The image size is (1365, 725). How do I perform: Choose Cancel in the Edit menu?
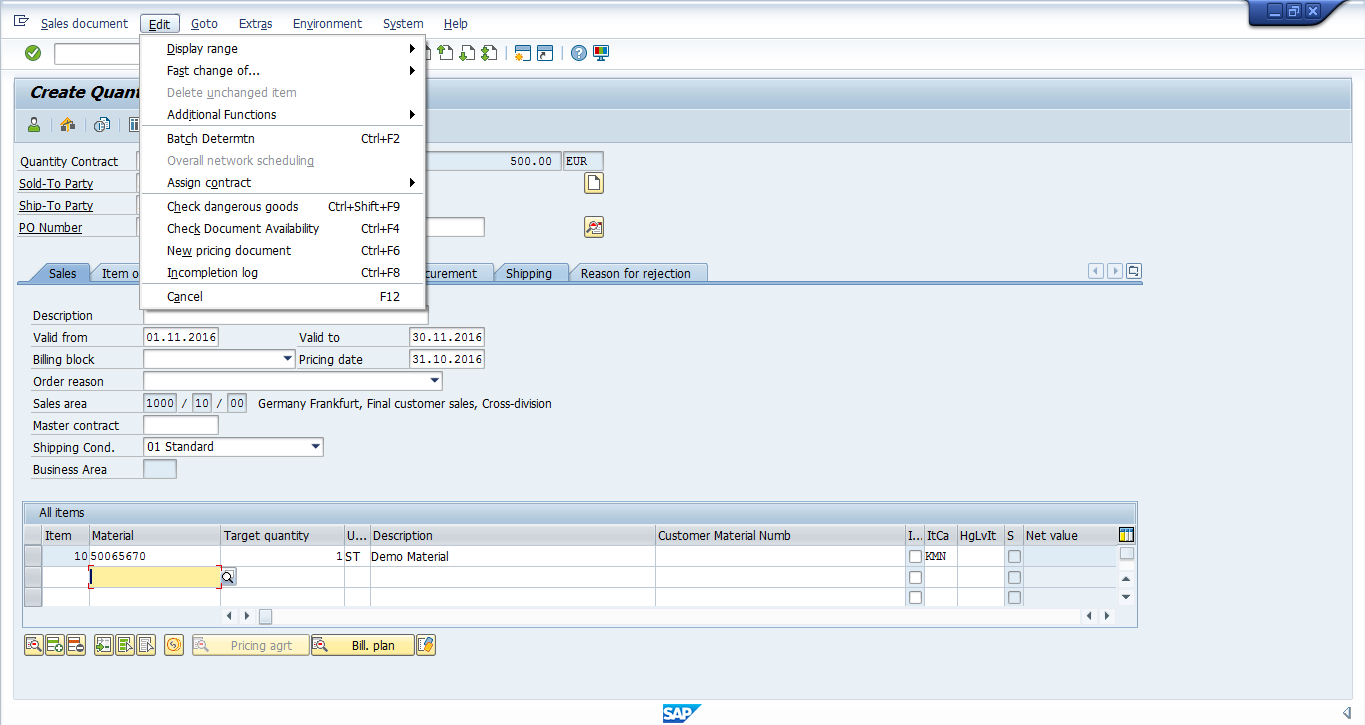(x=282, y=297)
